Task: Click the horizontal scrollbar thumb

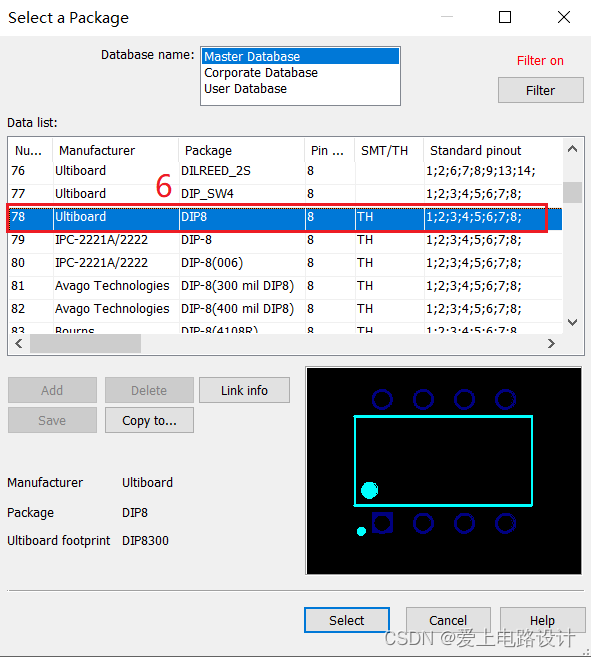Action: click(86, 344)
